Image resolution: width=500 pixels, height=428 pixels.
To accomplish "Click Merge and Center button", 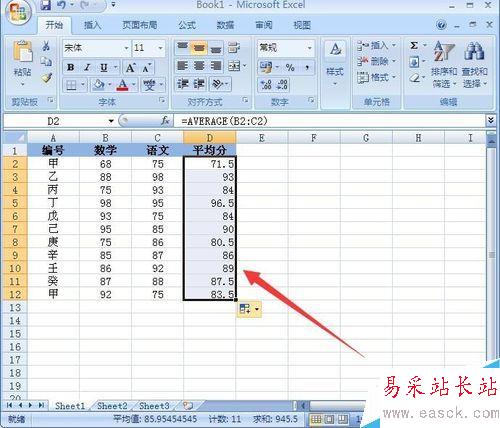I will (234, 66).
